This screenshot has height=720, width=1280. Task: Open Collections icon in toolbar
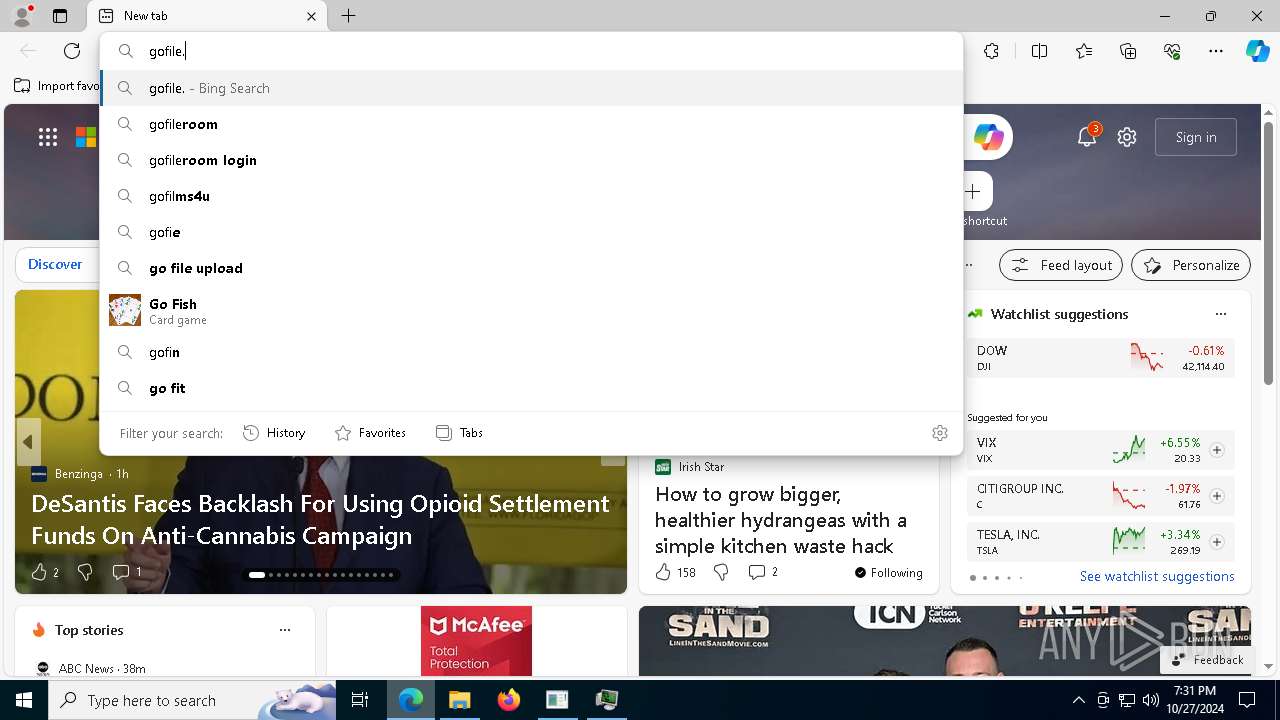tap(1128, 51)
